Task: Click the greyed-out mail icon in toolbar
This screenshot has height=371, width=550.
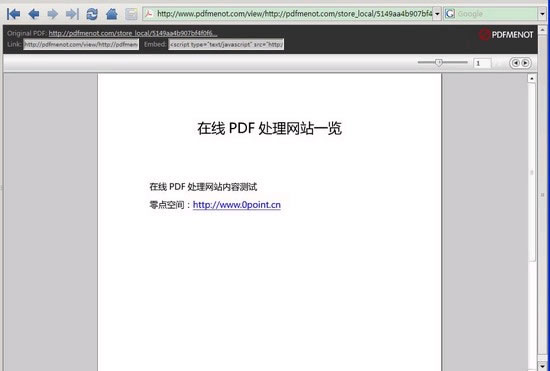Action: (131, 14)
